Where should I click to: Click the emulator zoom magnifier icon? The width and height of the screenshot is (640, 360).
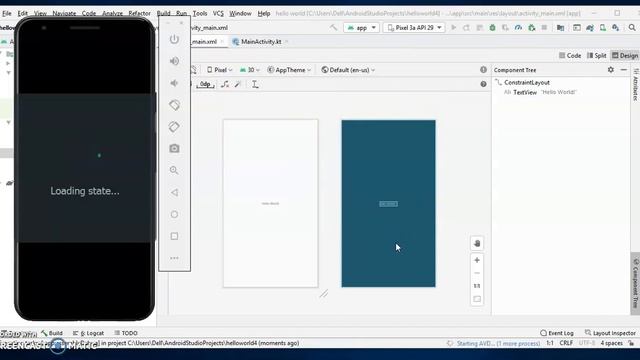click(x=174, y=170)
